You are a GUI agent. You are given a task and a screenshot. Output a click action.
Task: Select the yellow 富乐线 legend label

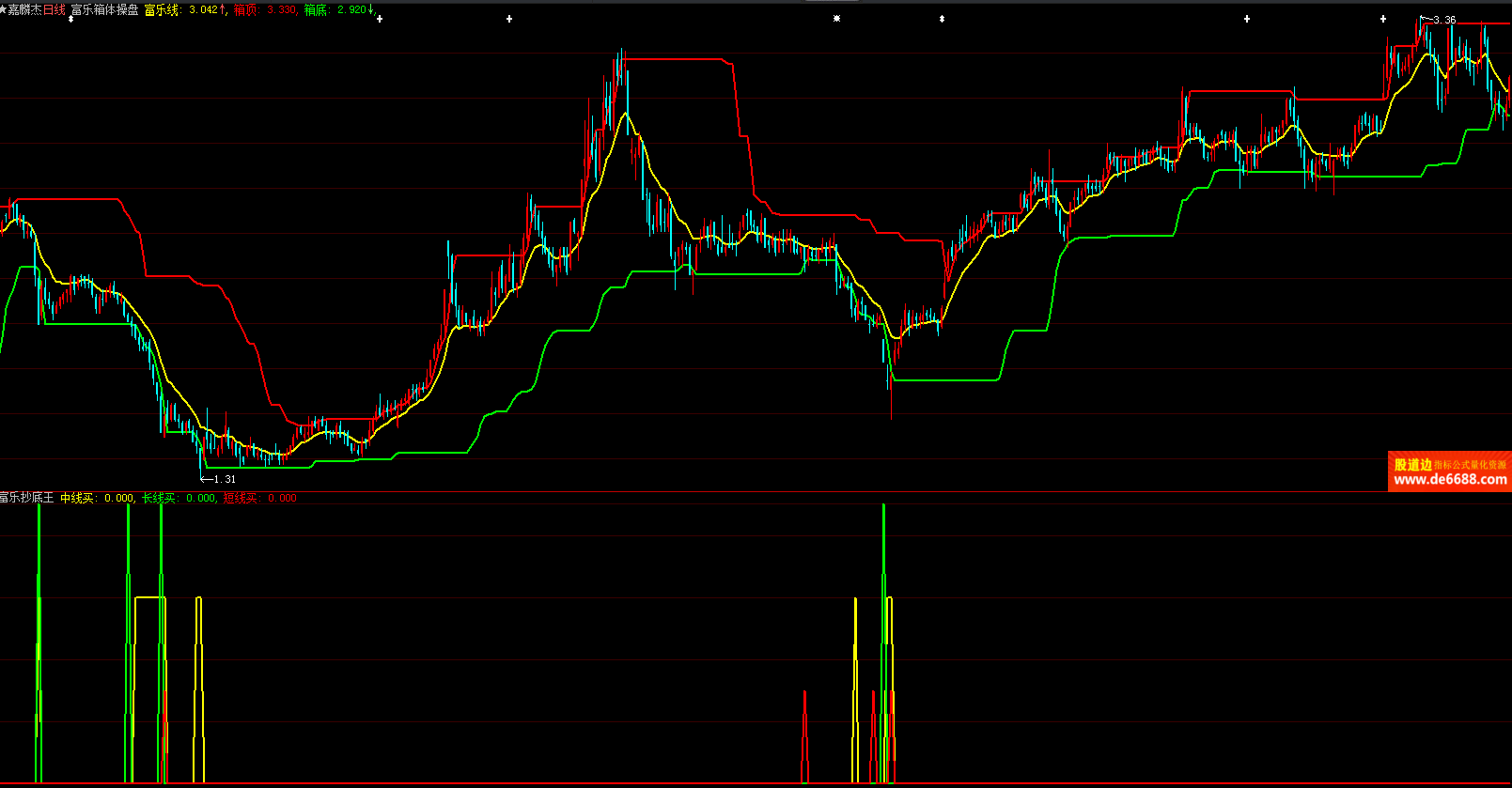click(162, 9)
